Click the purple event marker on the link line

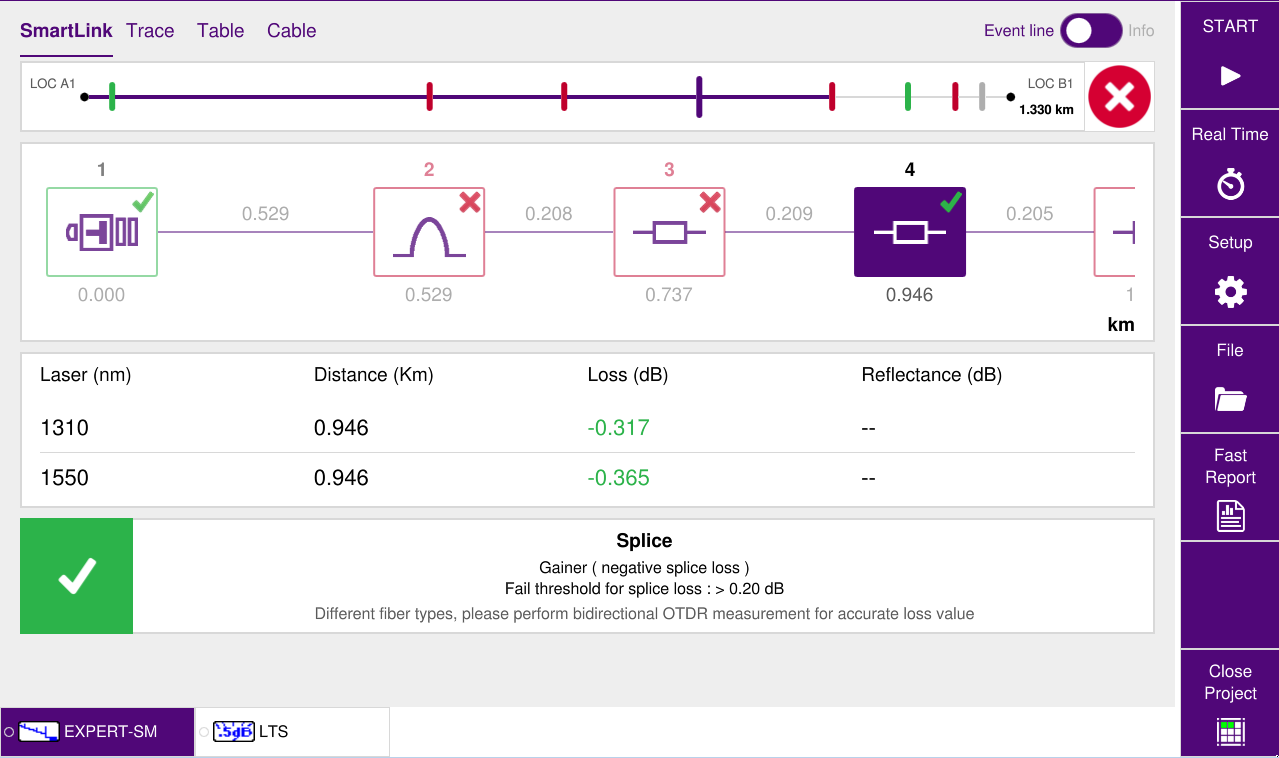pos(697,95)
